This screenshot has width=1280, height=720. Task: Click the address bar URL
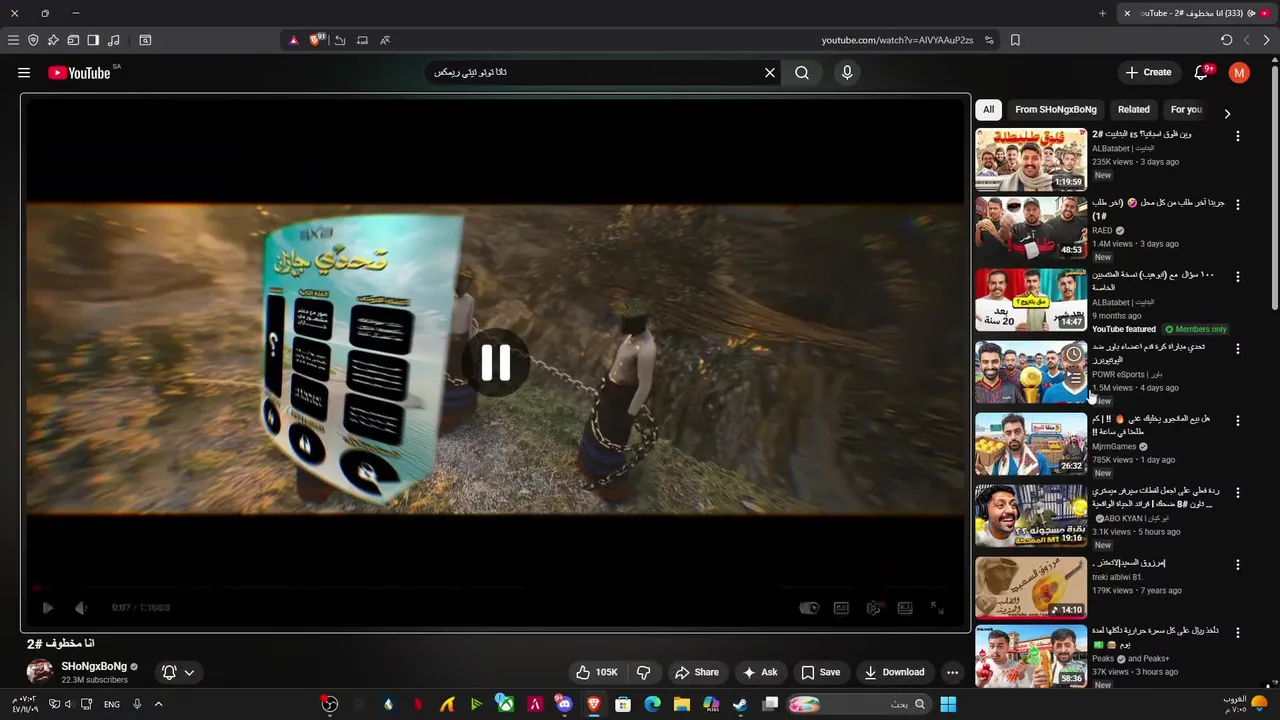coord(897,40)
